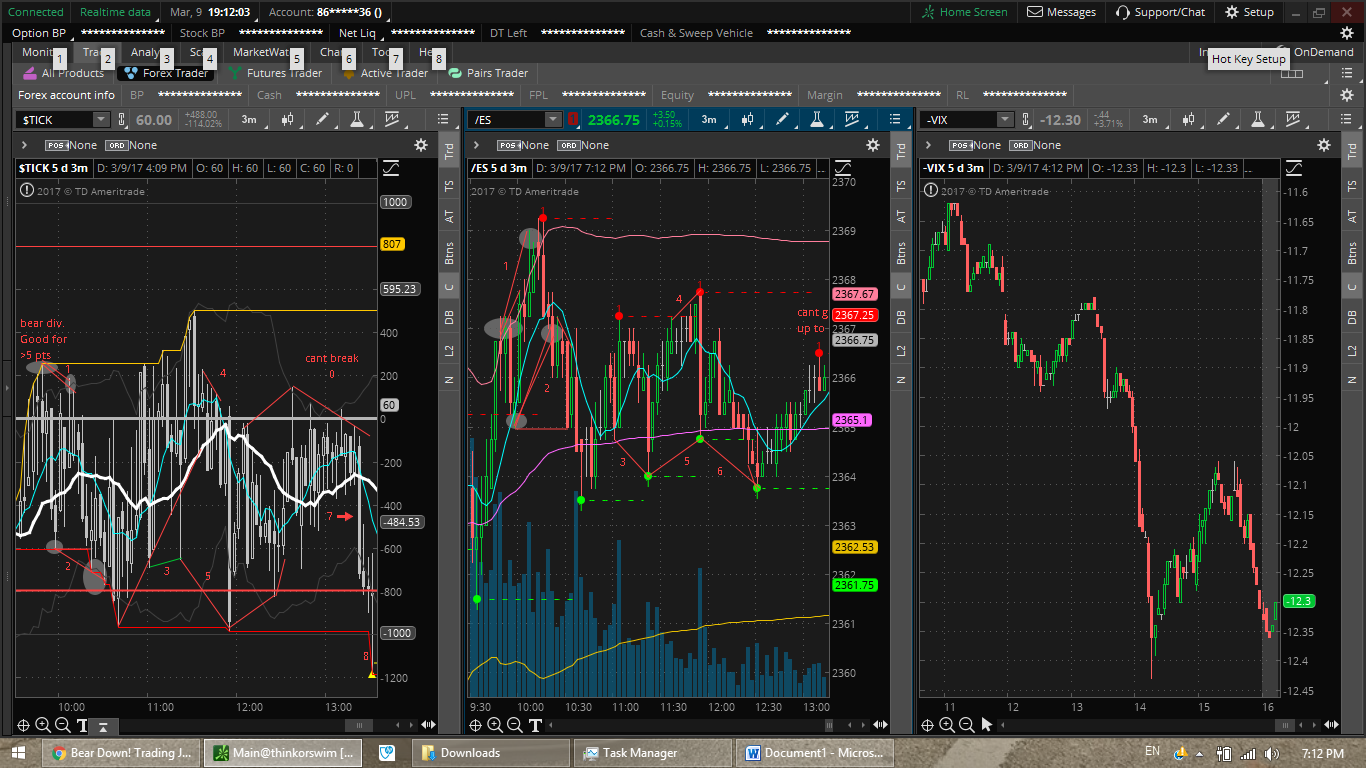
Task: Open -VIX chart settings gear
Action: tap(1324, 145)
